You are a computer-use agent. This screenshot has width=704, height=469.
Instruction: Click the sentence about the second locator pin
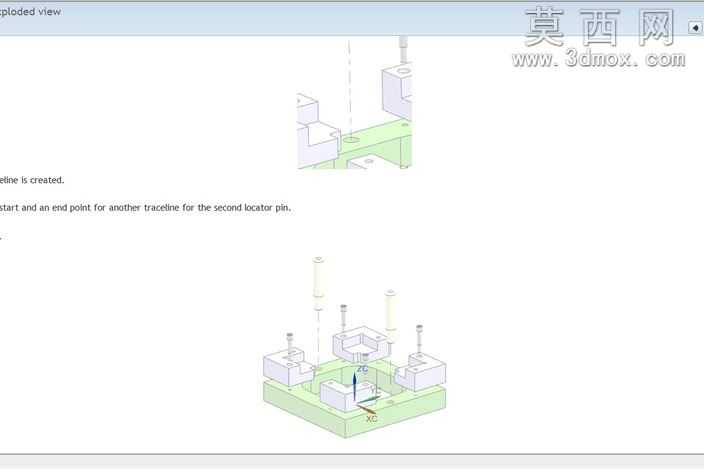[145, 207]
